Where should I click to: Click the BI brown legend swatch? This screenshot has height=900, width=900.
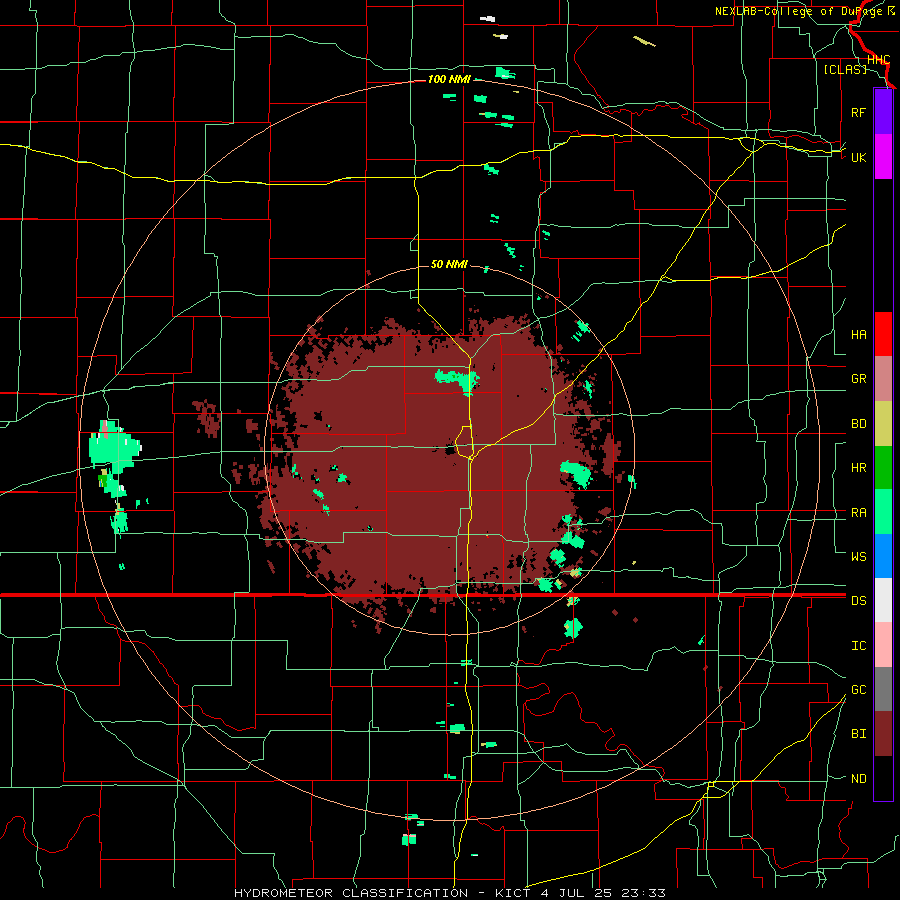coord(883,734)
